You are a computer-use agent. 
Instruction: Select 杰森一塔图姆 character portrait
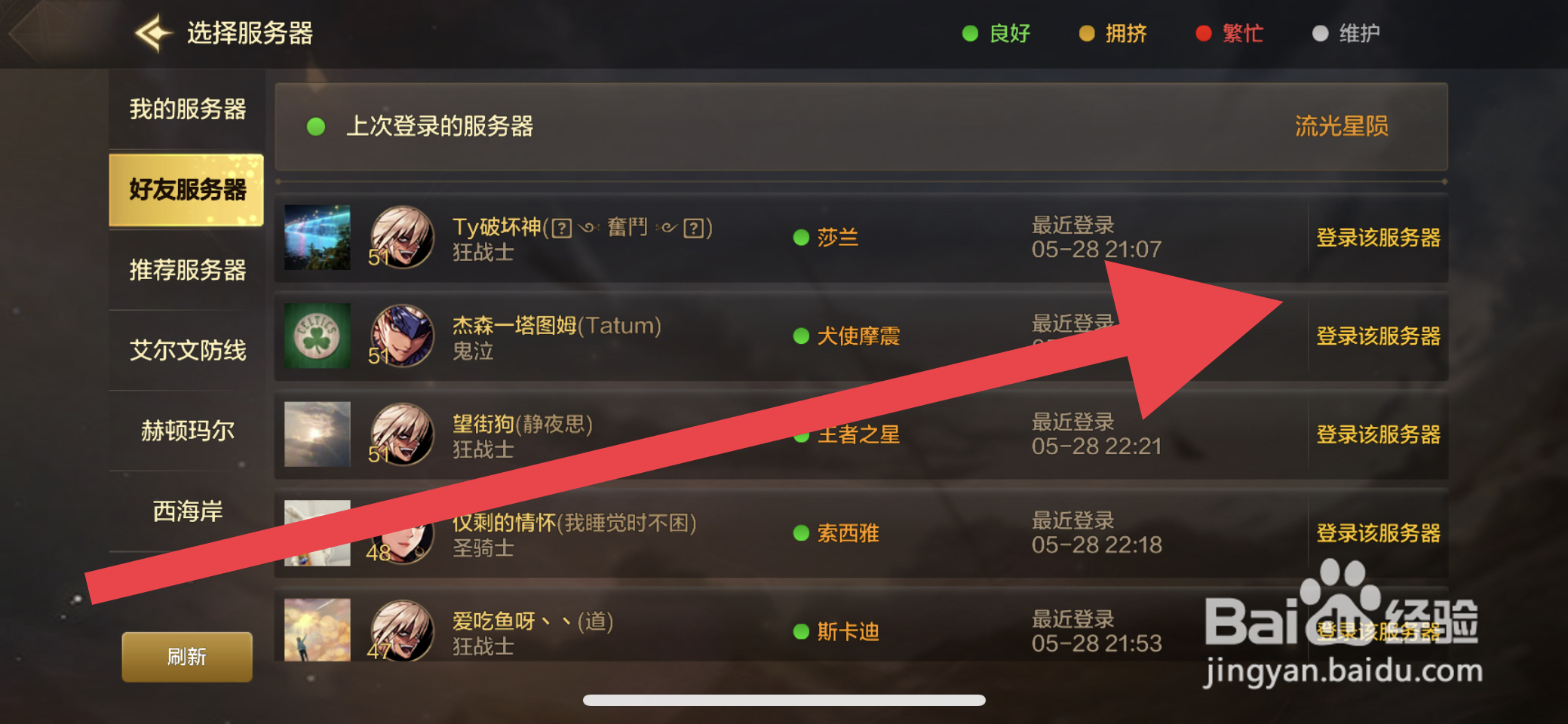(x=403, y=336)
